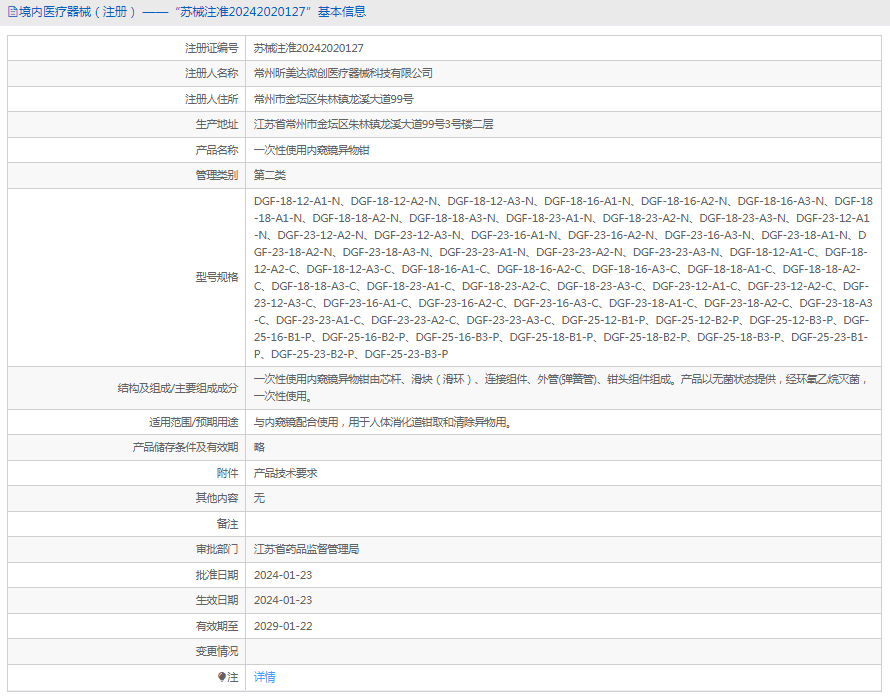The width and height of the screenshot is (890, 698).
Task: Click the document icon before 境内医疗器械 title
Action: [12, 12]
